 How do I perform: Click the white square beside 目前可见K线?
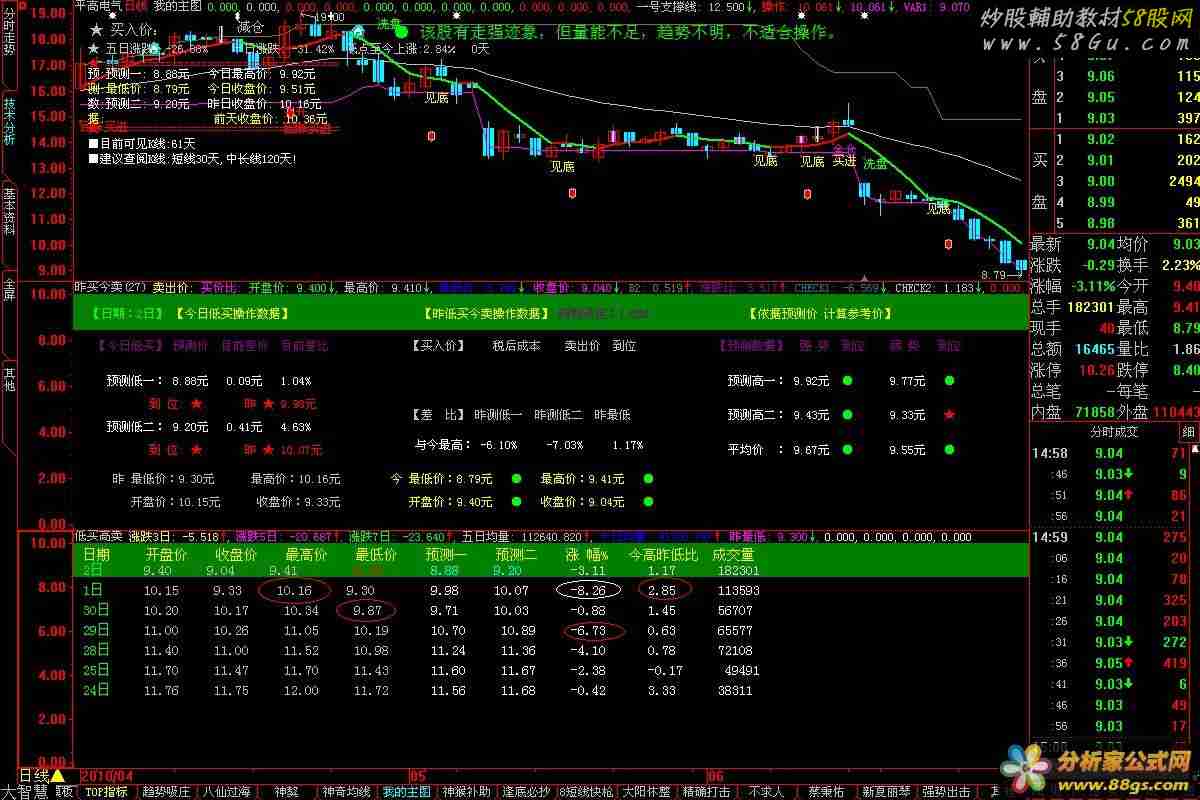tap(92, 143)
